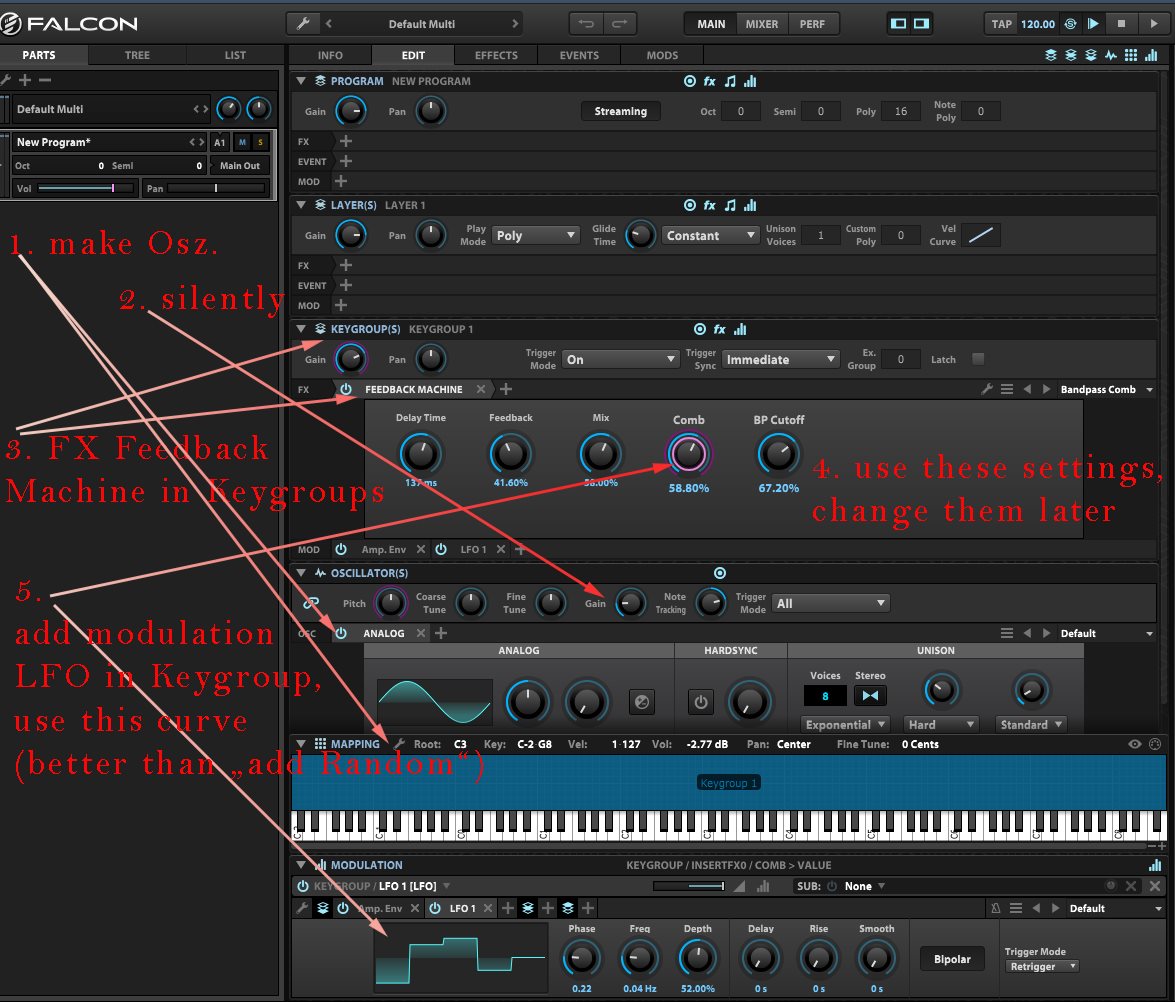Open SUB None dropdown
The width and height of the screenshot is (1175, 1002).
pyautogui.click(x=865, y=886)
